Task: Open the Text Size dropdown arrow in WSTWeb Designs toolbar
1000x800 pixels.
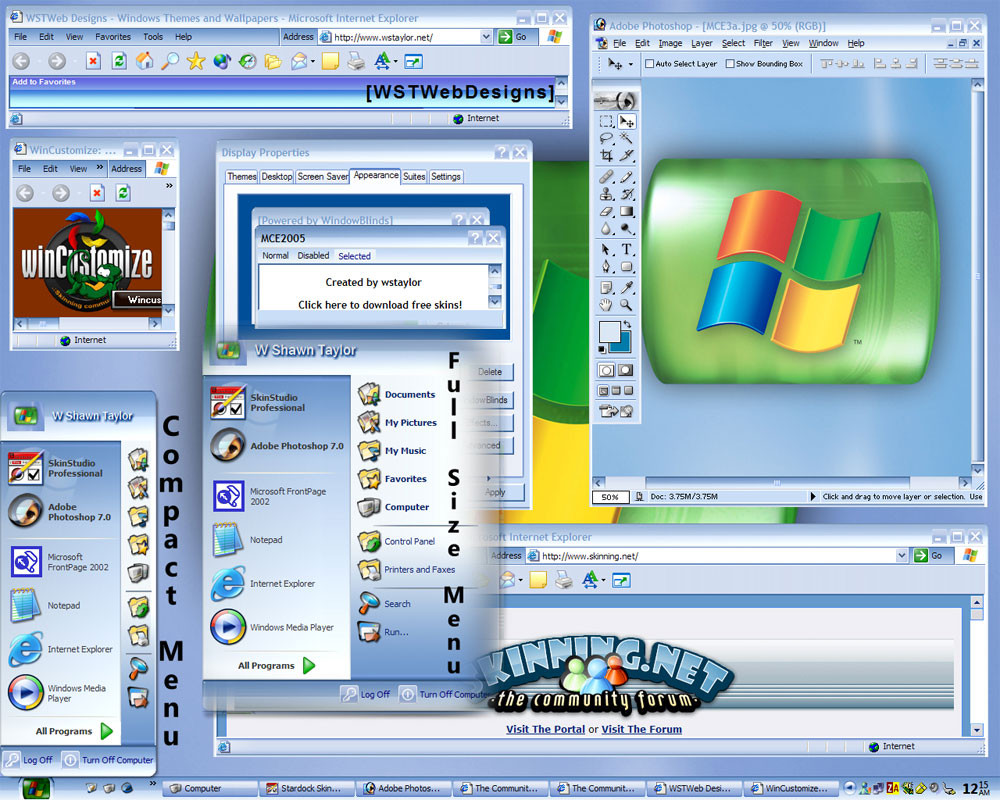Action: [396, 62]
